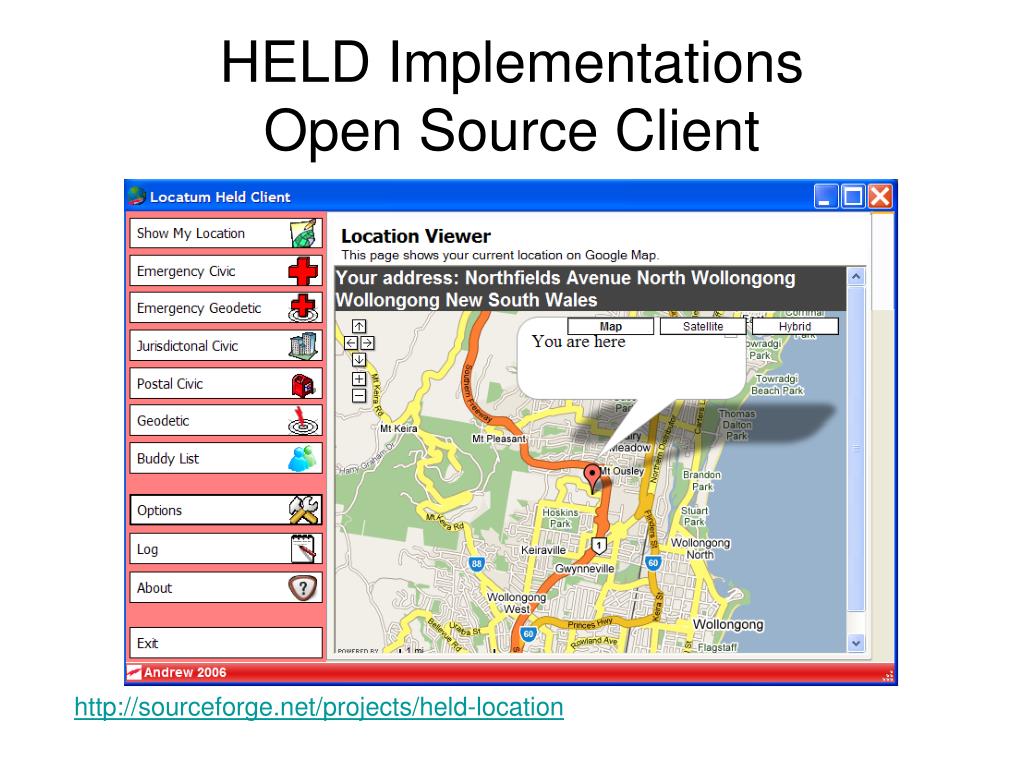1024x768 pixels.
Task: Open Jurisdictonal Civic location
Action: tap(226, 346)
